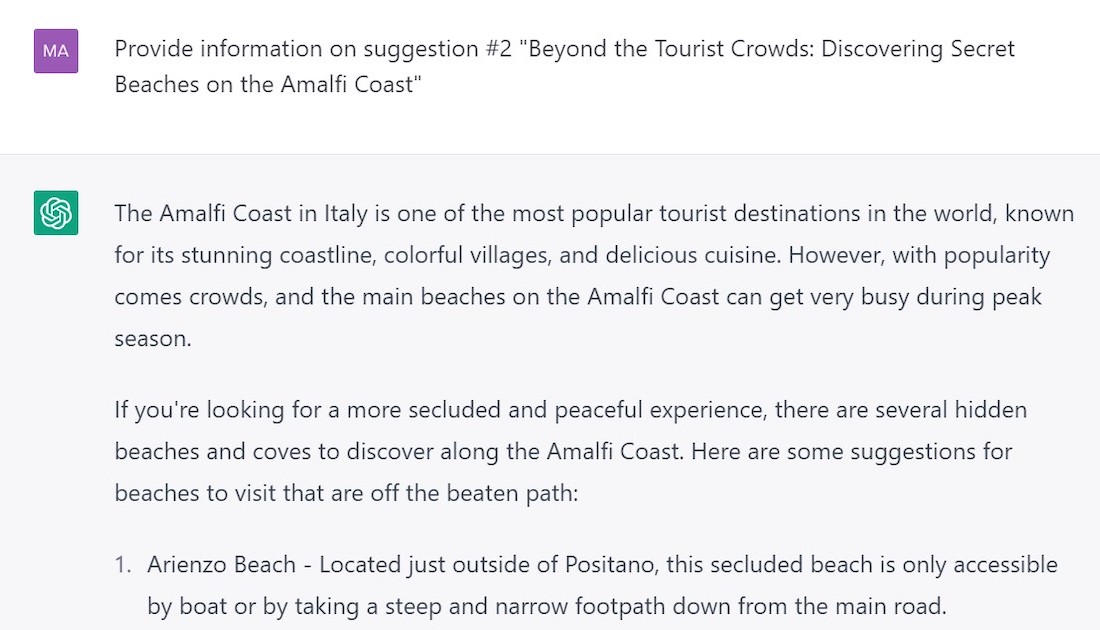Click the green ChatGPT logo icon

56,213
